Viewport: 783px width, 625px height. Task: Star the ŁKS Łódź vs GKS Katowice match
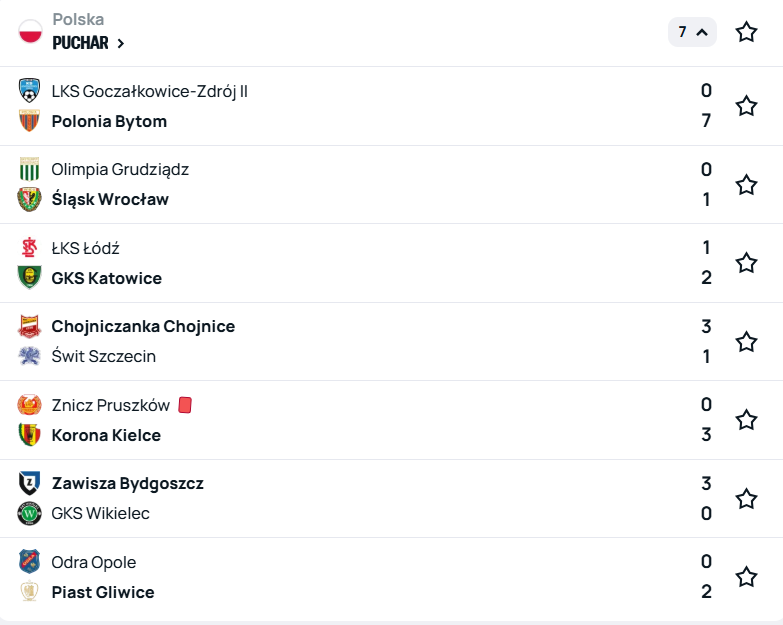click(746, 263)
